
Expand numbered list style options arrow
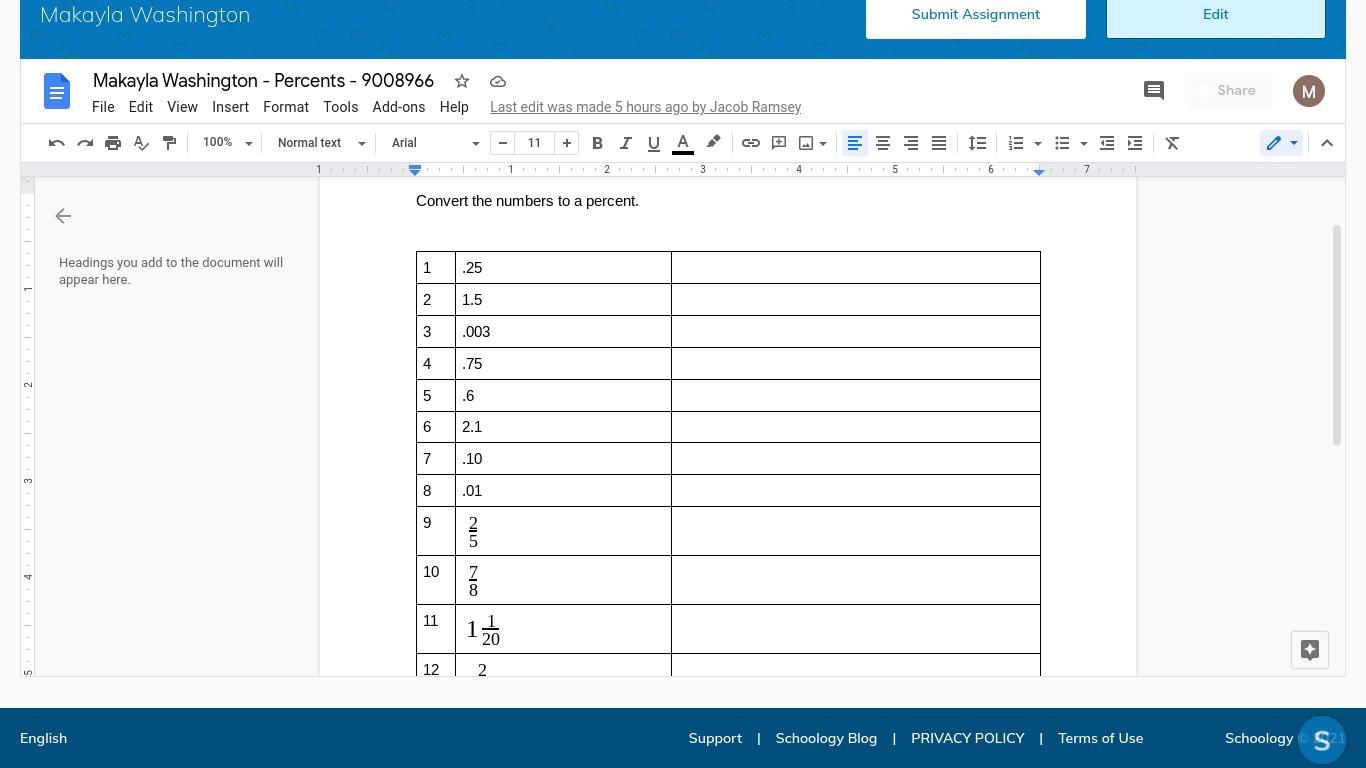(1037, 143)
